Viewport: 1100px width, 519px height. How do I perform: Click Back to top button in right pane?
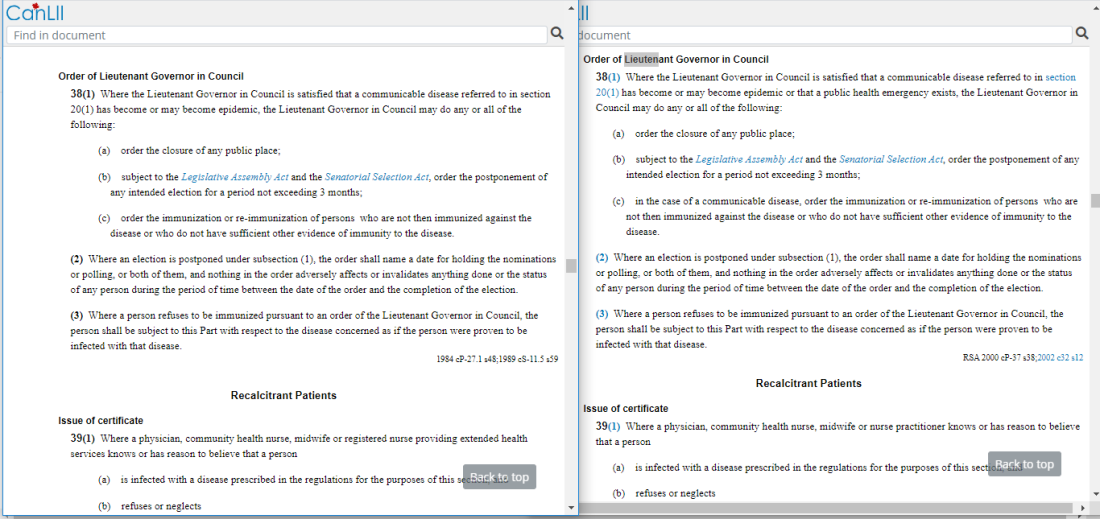pos(1024,464)
